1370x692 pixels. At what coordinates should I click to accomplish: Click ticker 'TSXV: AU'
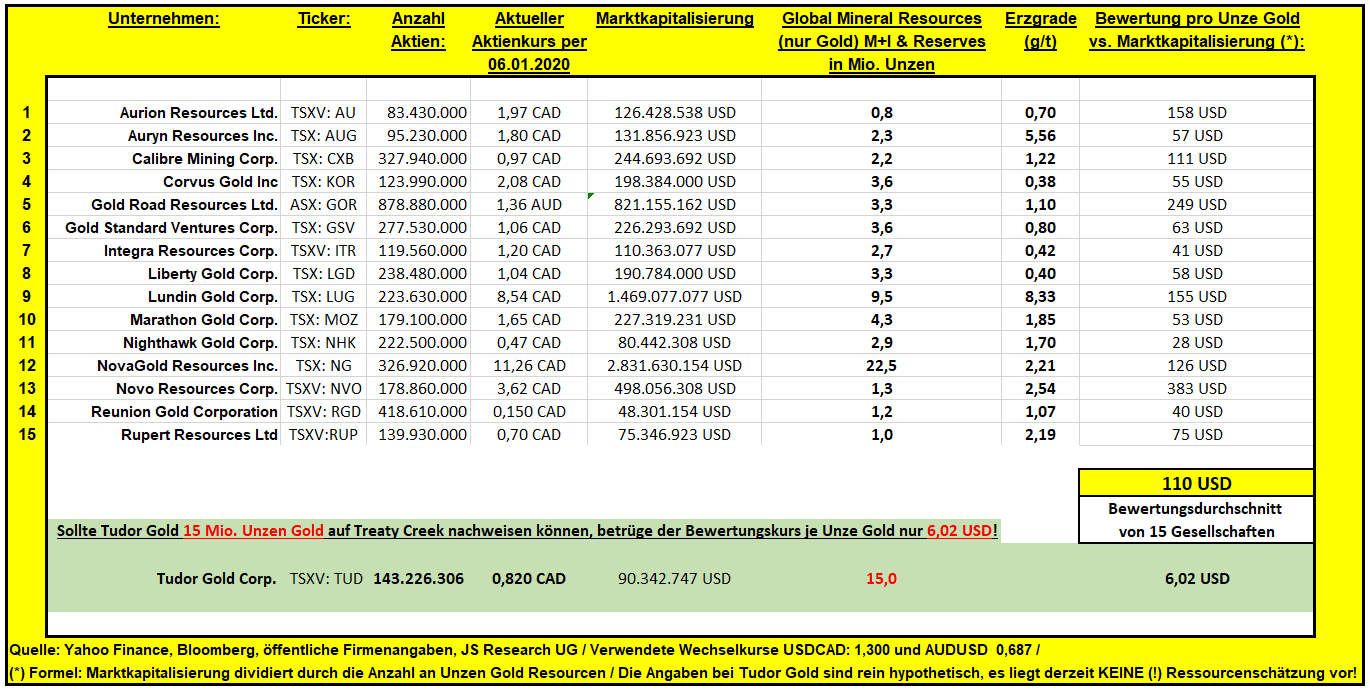click(324, 113)
